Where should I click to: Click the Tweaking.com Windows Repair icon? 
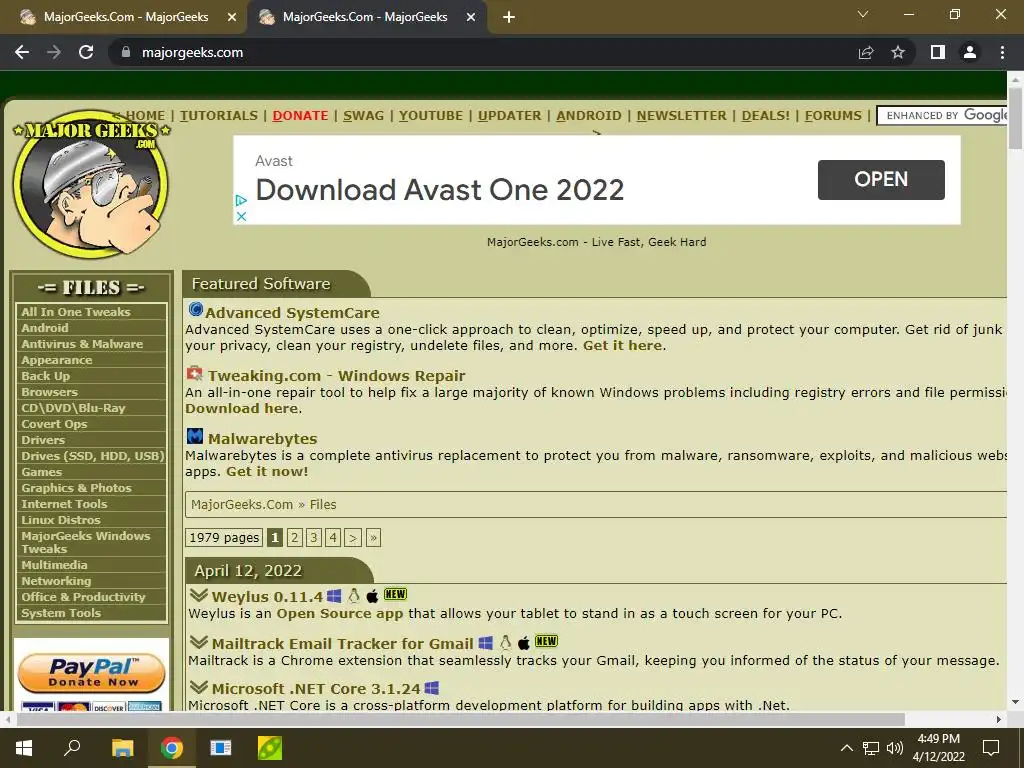[195, 374]
